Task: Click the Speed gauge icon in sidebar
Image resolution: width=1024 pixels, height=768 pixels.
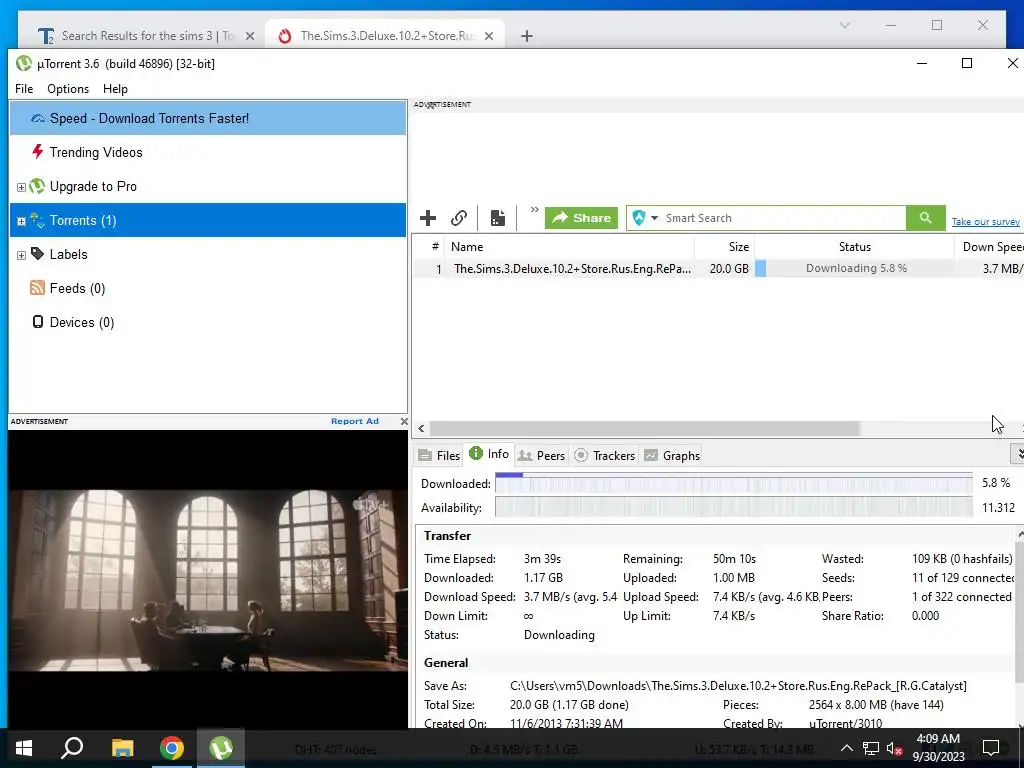Action: 38,118
